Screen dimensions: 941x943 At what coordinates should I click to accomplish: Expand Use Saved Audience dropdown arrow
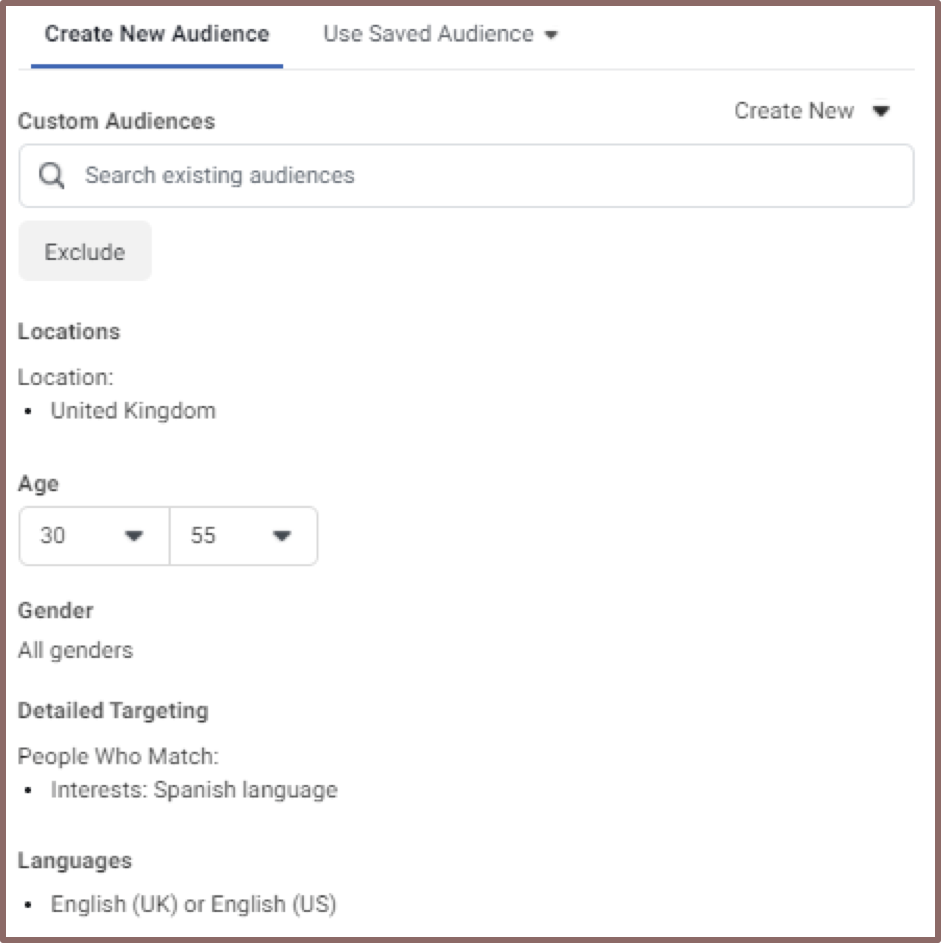pos(551,35)
